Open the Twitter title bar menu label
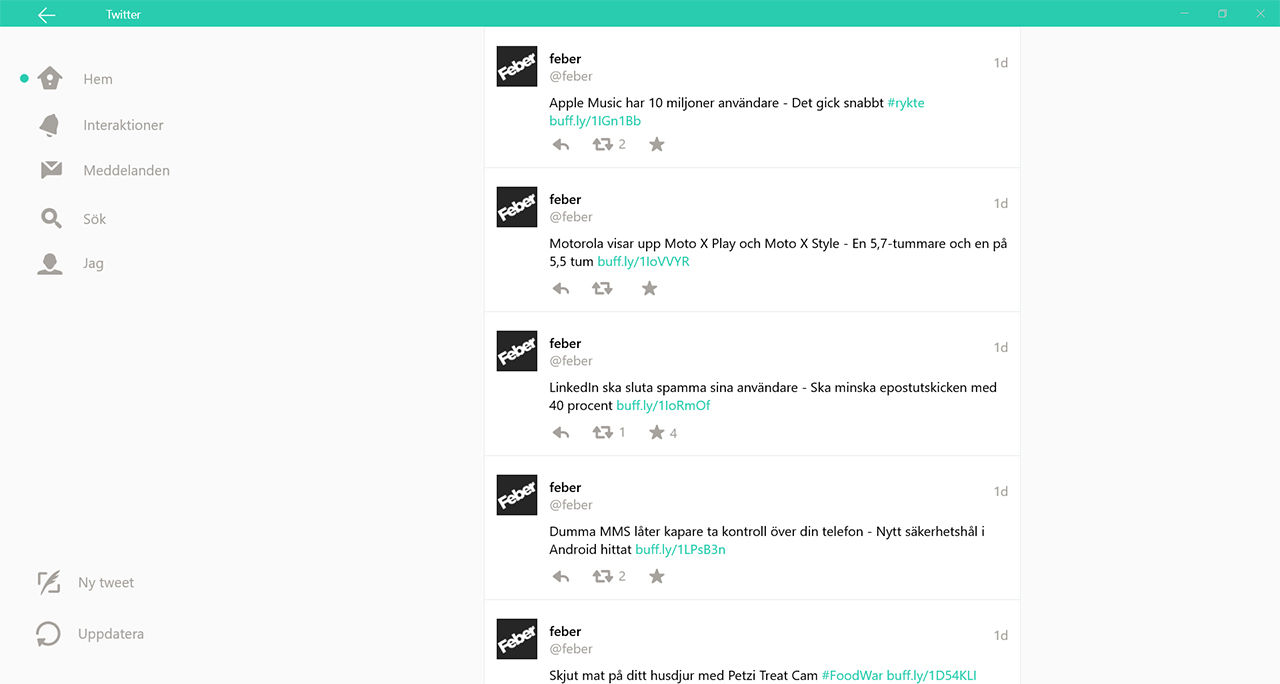Image resolution: width=1280 pixels, height=684 pixels. [x=122, y=13]
